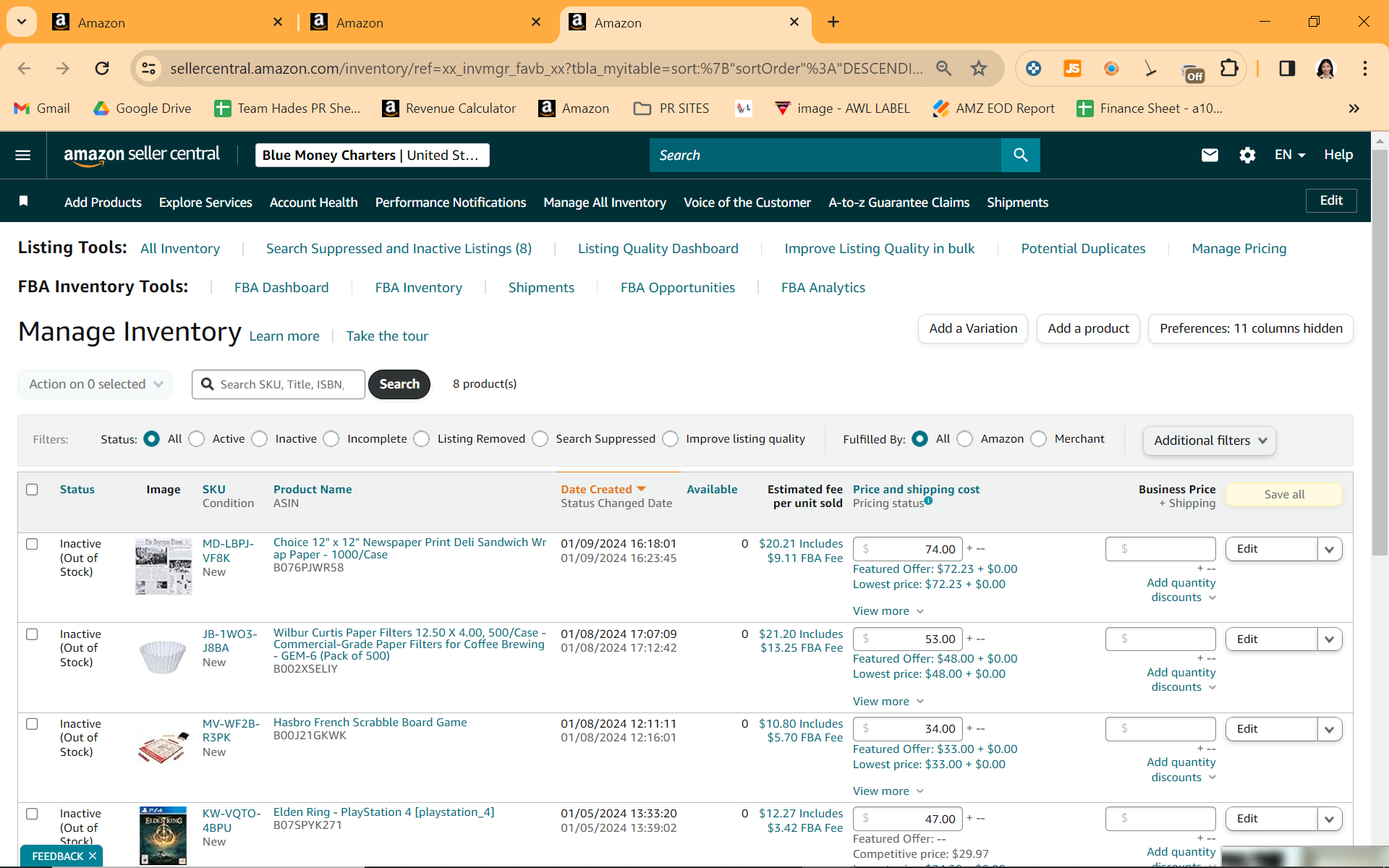Open the settings gear icon
Image resolution: width=1389 pixels, height=868 pixels.
tap(1247, 155)
